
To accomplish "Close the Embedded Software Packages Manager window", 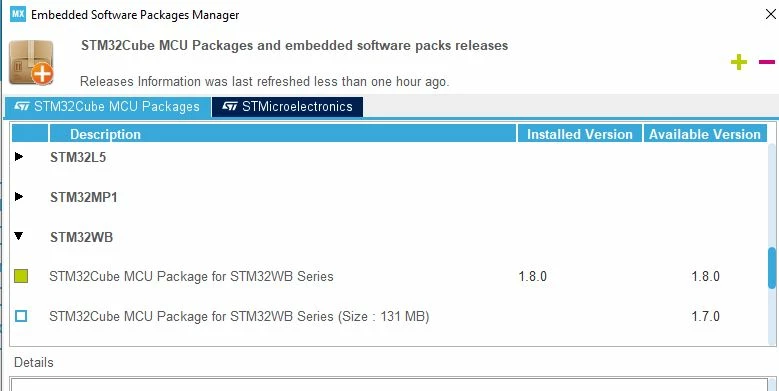I will (771, 14).
